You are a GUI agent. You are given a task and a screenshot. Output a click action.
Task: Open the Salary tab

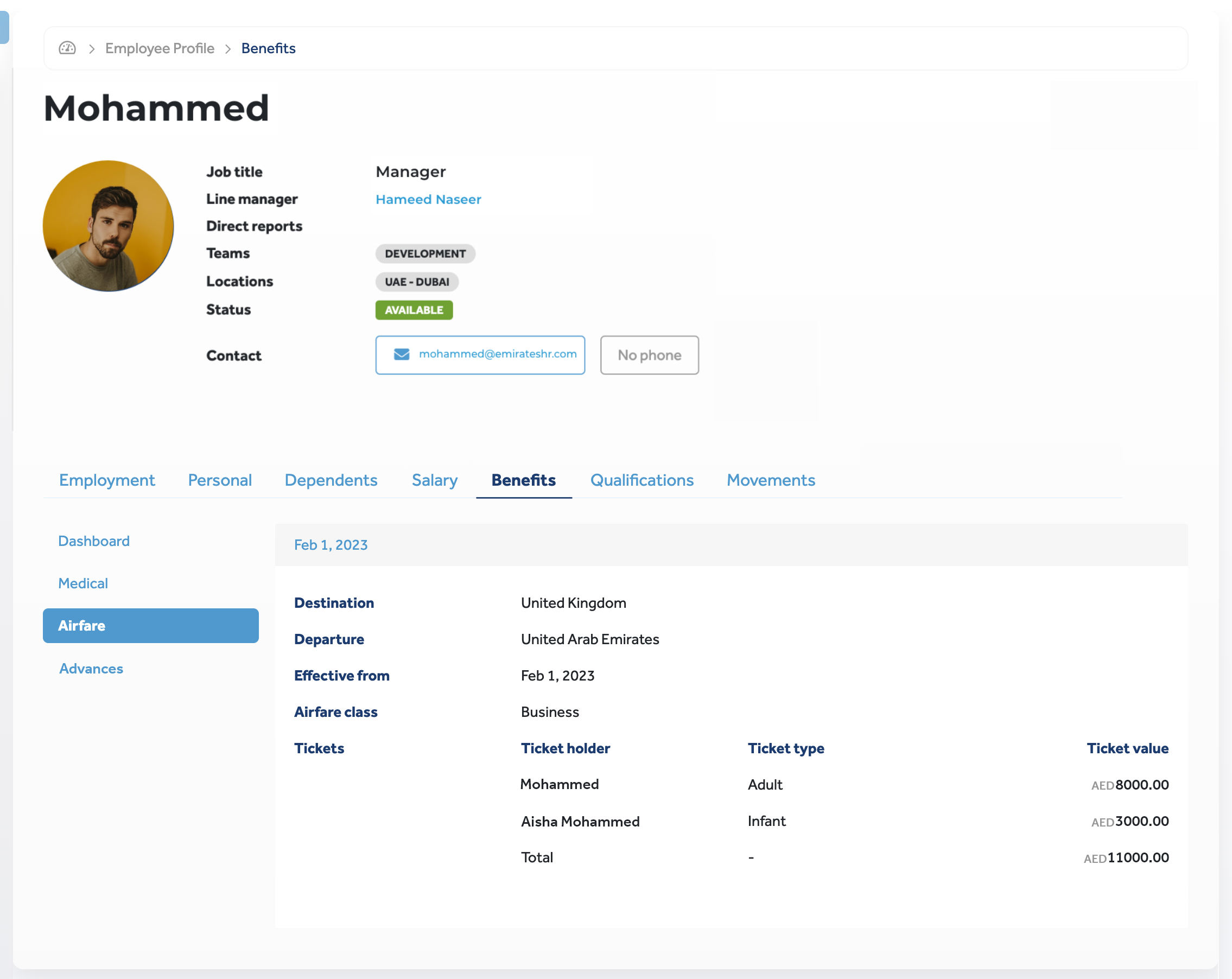[434, 480]
